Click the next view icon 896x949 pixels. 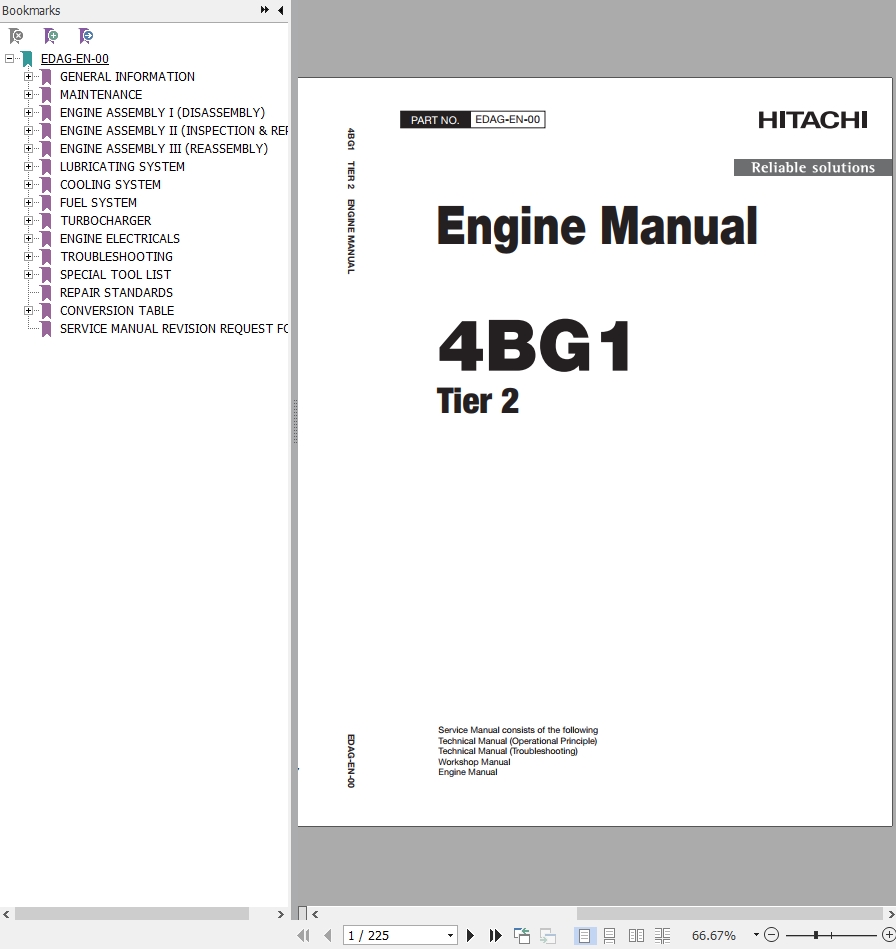pyautogui.click(x=548, y=935)
